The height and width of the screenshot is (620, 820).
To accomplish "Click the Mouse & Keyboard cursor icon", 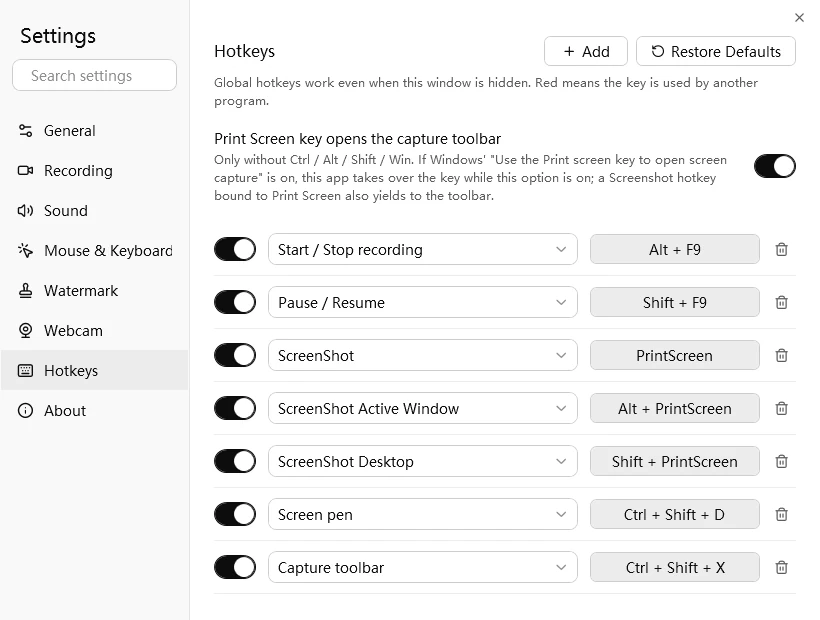I will click(x=25, y=250).
